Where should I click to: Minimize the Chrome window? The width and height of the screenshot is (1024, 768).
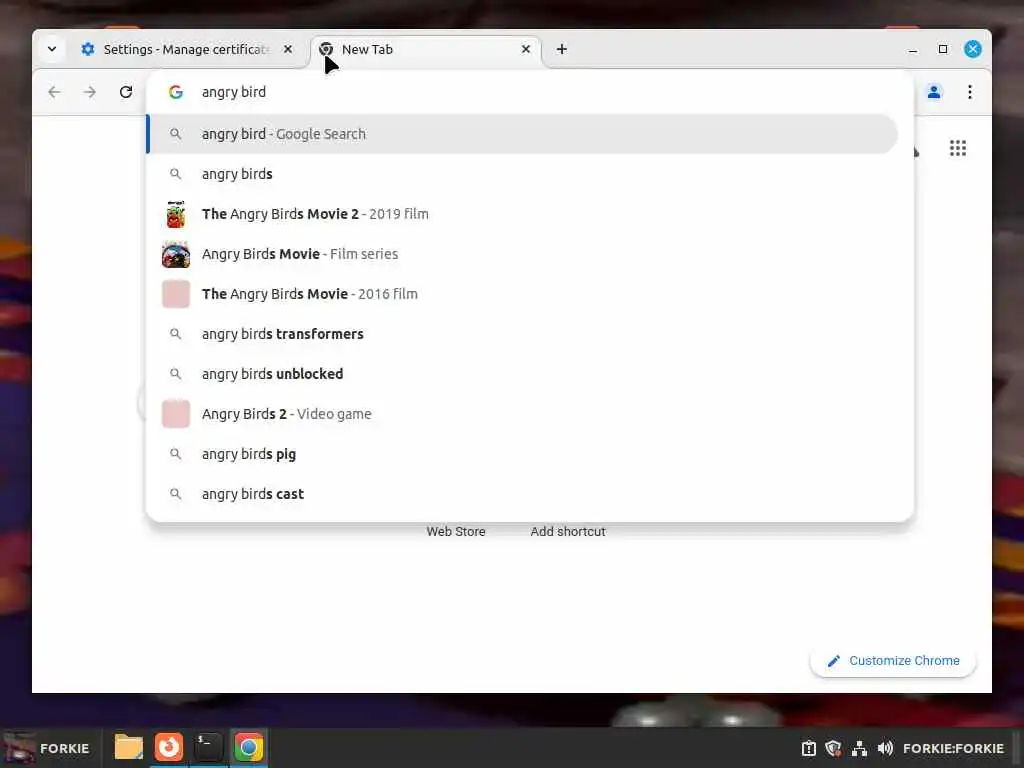click(x=913, y=50)
